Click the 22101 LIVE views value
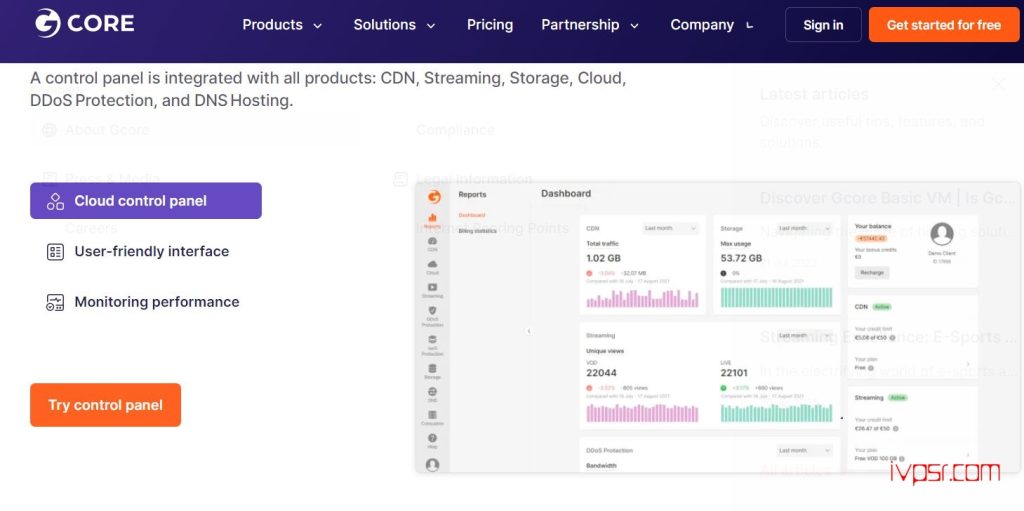 pos(734,373)
